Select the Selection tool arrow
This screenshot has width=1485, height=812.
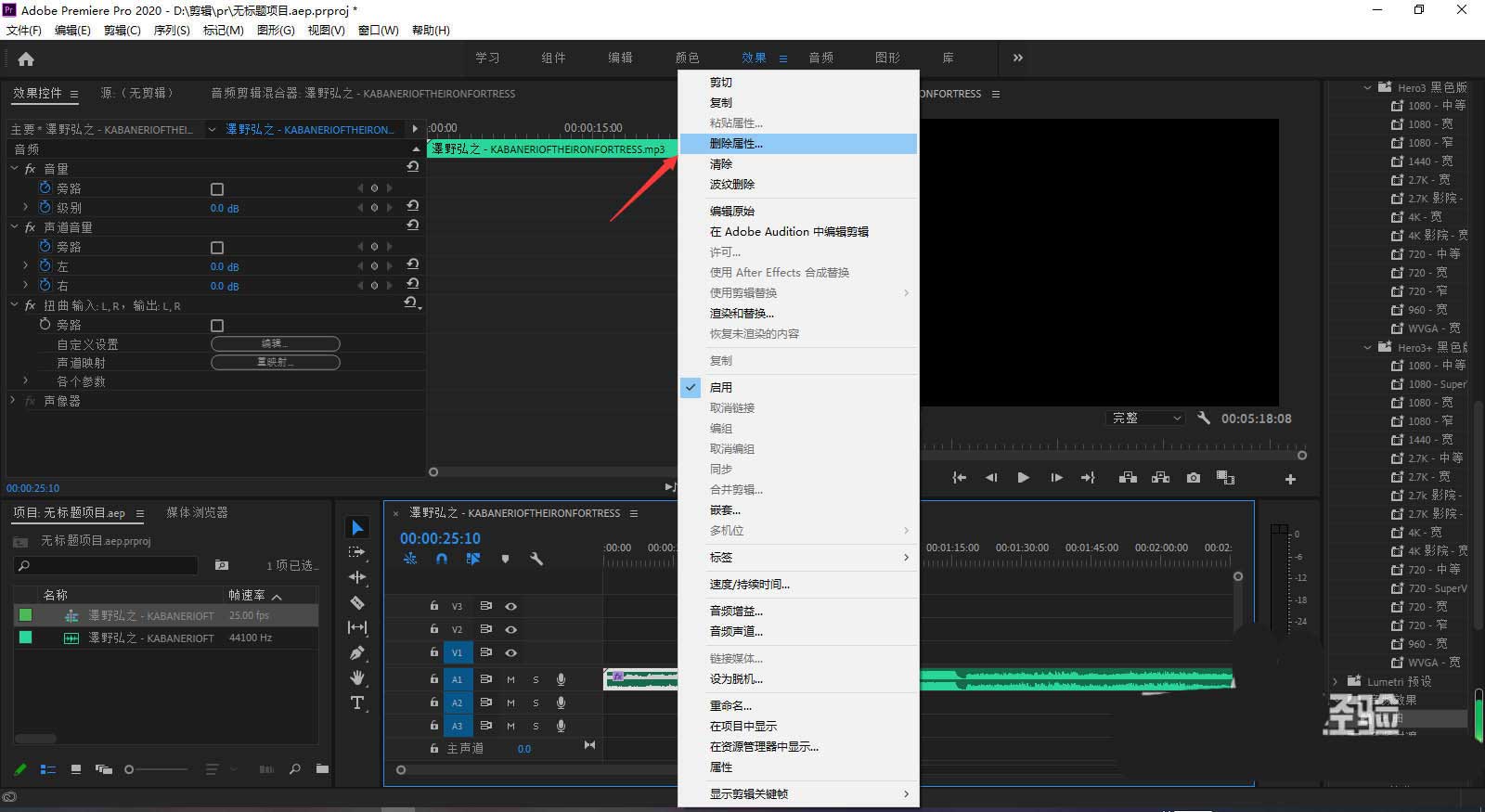(357, 527)
